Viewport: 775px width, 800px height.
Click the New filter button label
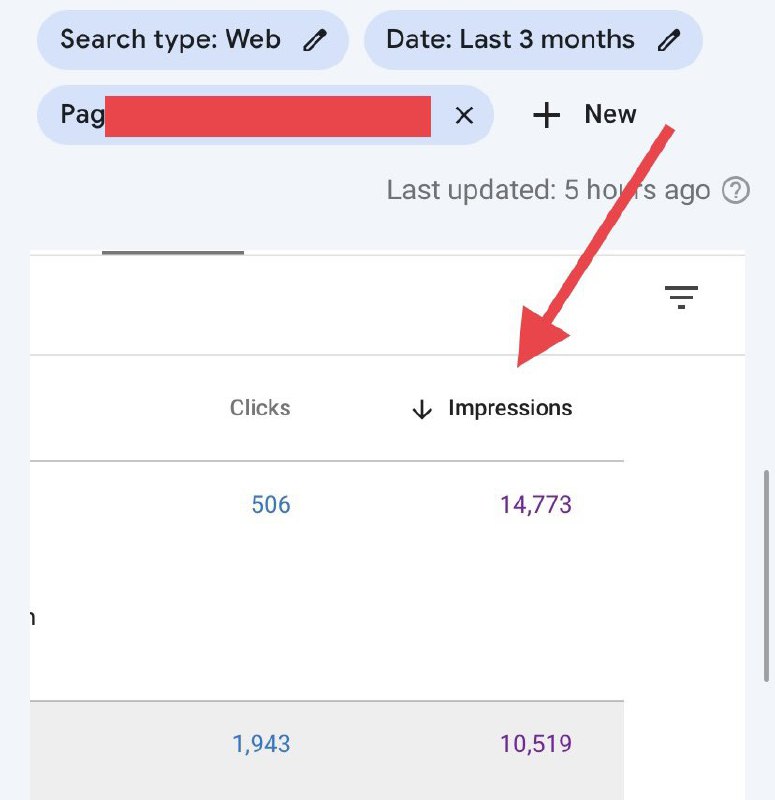point(610,114)
